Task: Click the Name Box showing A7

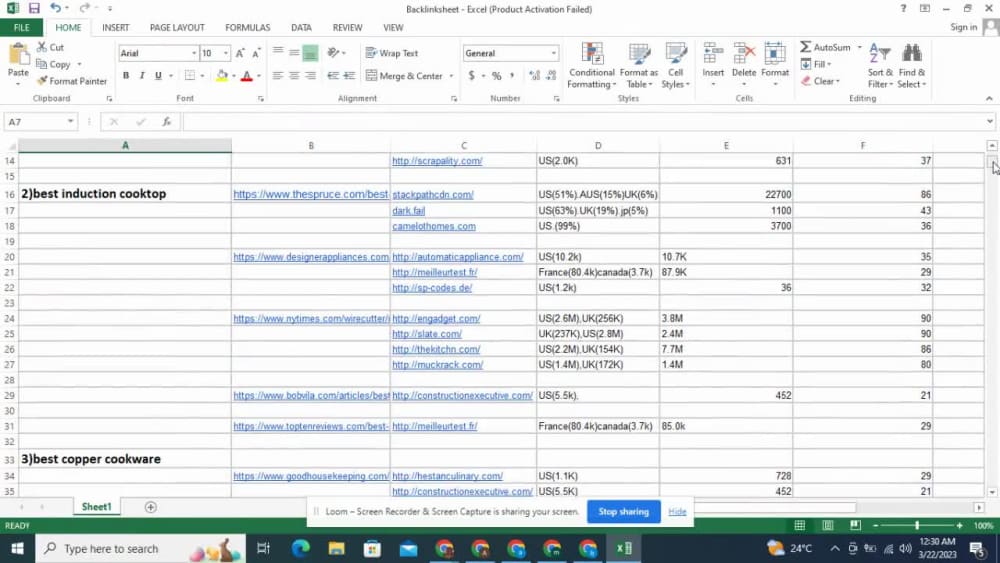Action: (x=41, y=122)
